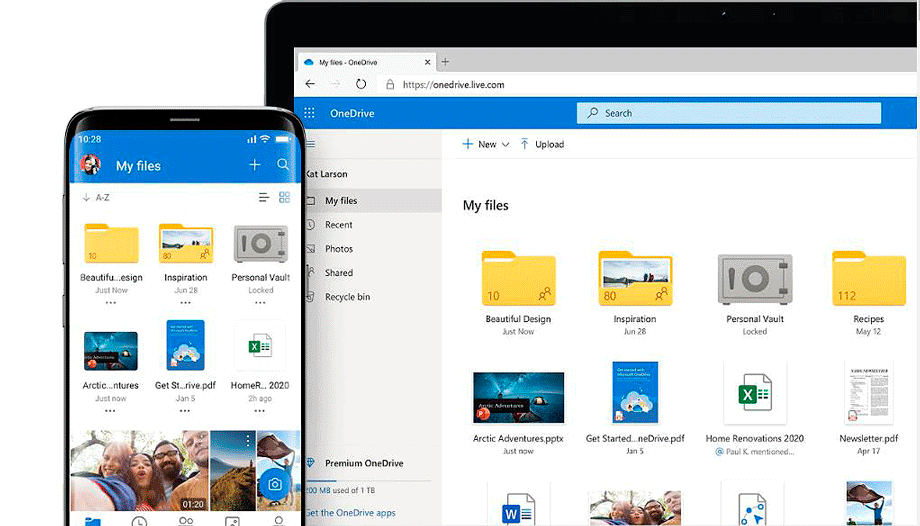Open a new browser tab with plus

click(445, 62)
